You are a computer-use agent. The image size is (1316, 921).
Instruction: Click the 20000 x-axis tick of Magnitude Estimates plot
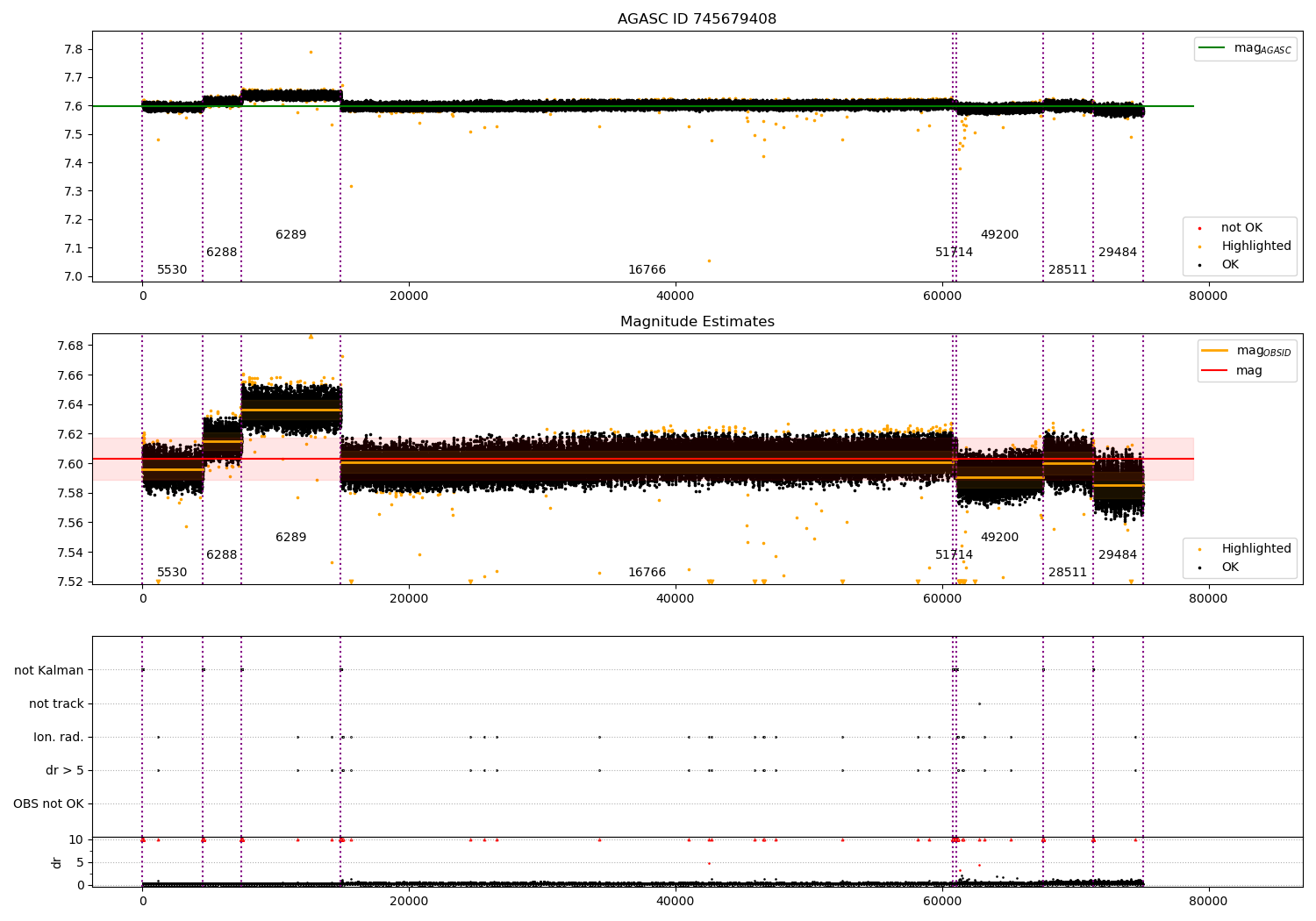pos(409,599)
